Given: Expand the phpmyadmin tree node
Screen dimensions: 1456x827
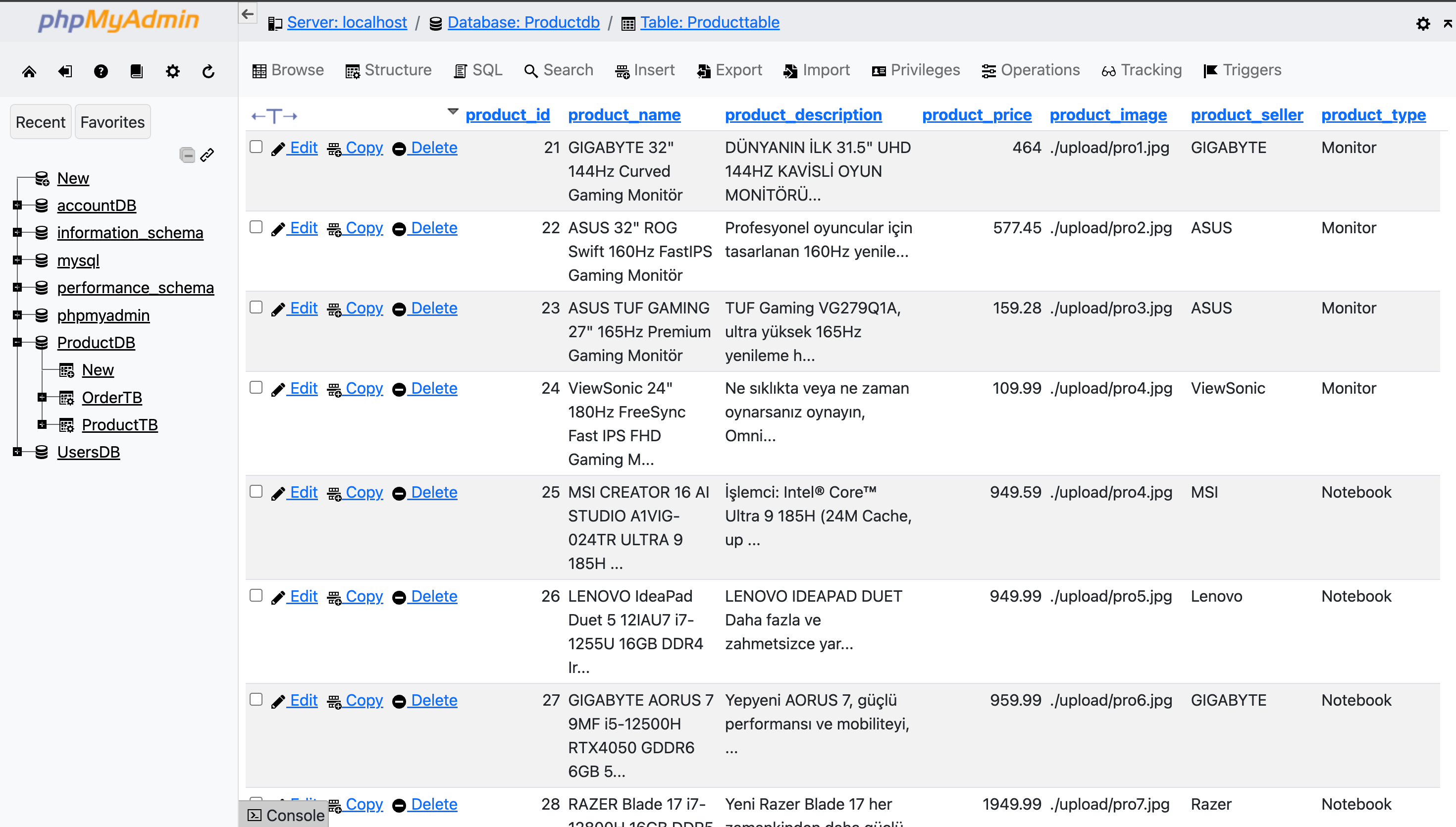Looking at the screenshot, I should [17, 314].
